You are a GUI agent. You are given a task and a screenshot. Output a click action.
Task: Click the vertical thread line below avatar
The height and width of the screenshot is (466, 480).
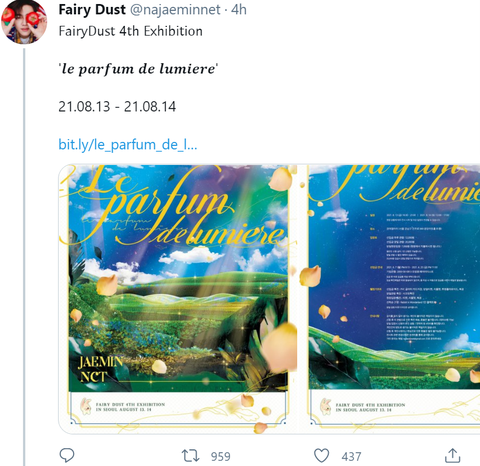24,257
